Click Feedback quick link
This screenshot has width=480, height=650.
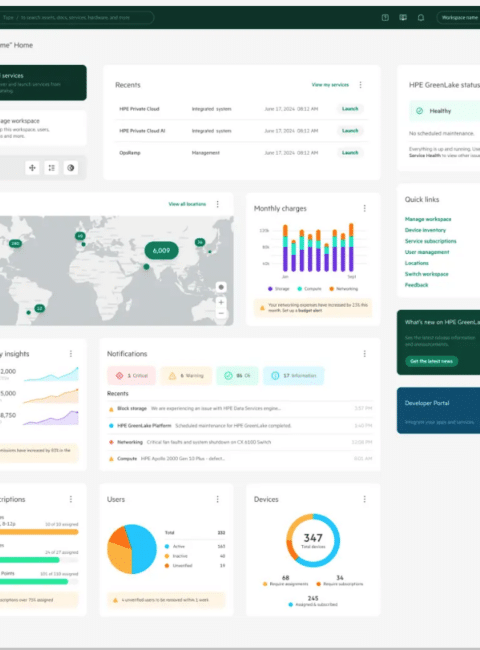click(x=416, y=285)
